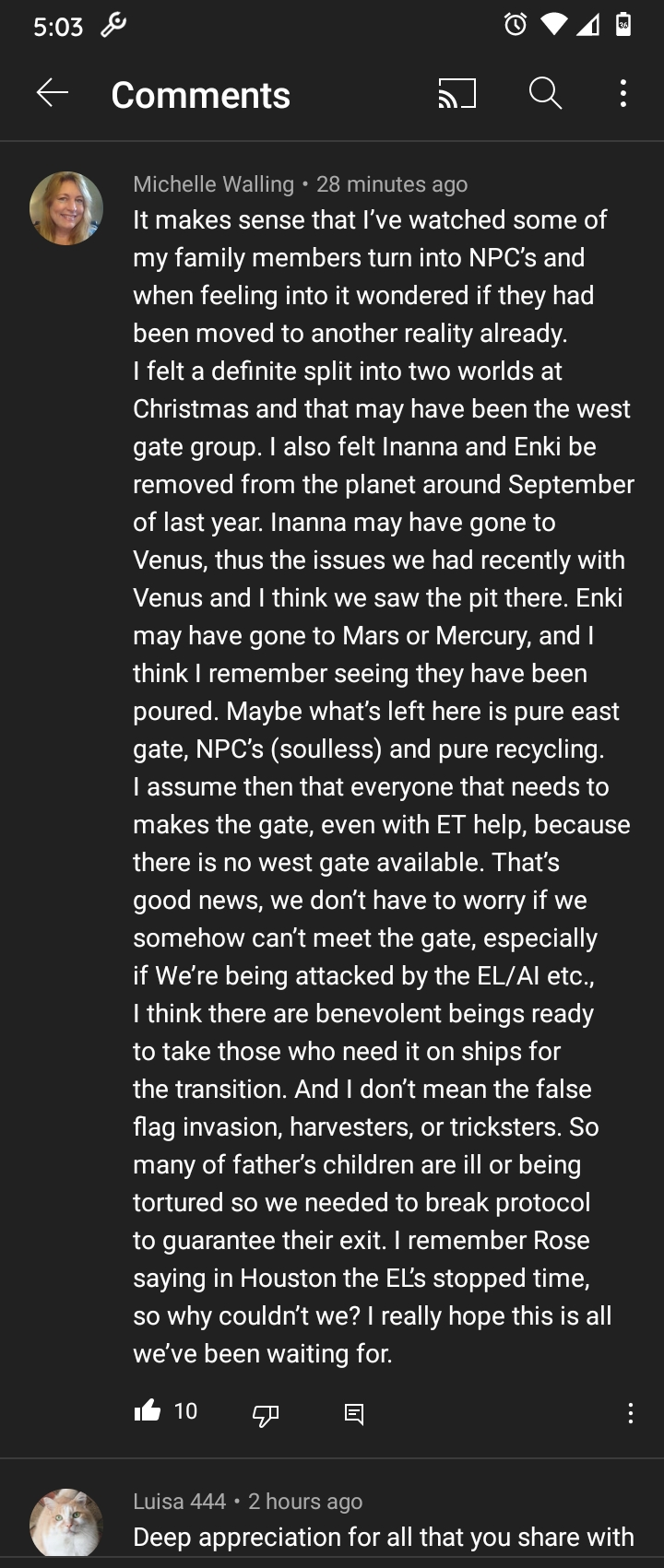The image size is (664, 1568).
Task: Tap the Wi-Fi status icon
Action: tap(553, 25)
